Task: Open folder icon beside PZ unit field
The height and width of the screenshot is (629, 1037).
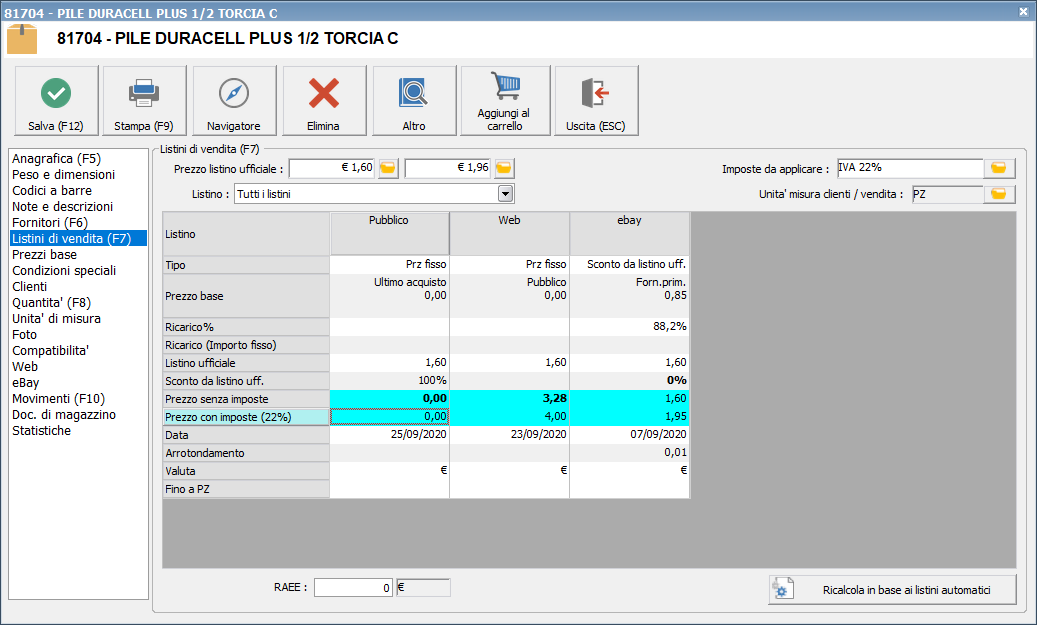Action: pos(999,194)
